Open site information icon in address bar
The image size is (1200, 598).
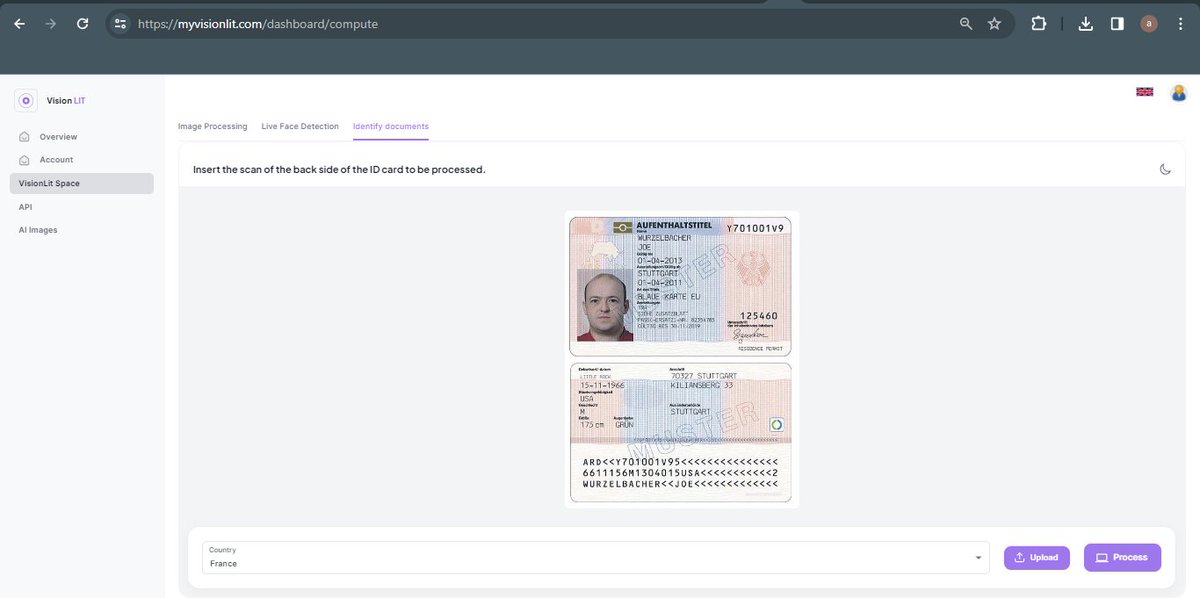coord(120,23)
